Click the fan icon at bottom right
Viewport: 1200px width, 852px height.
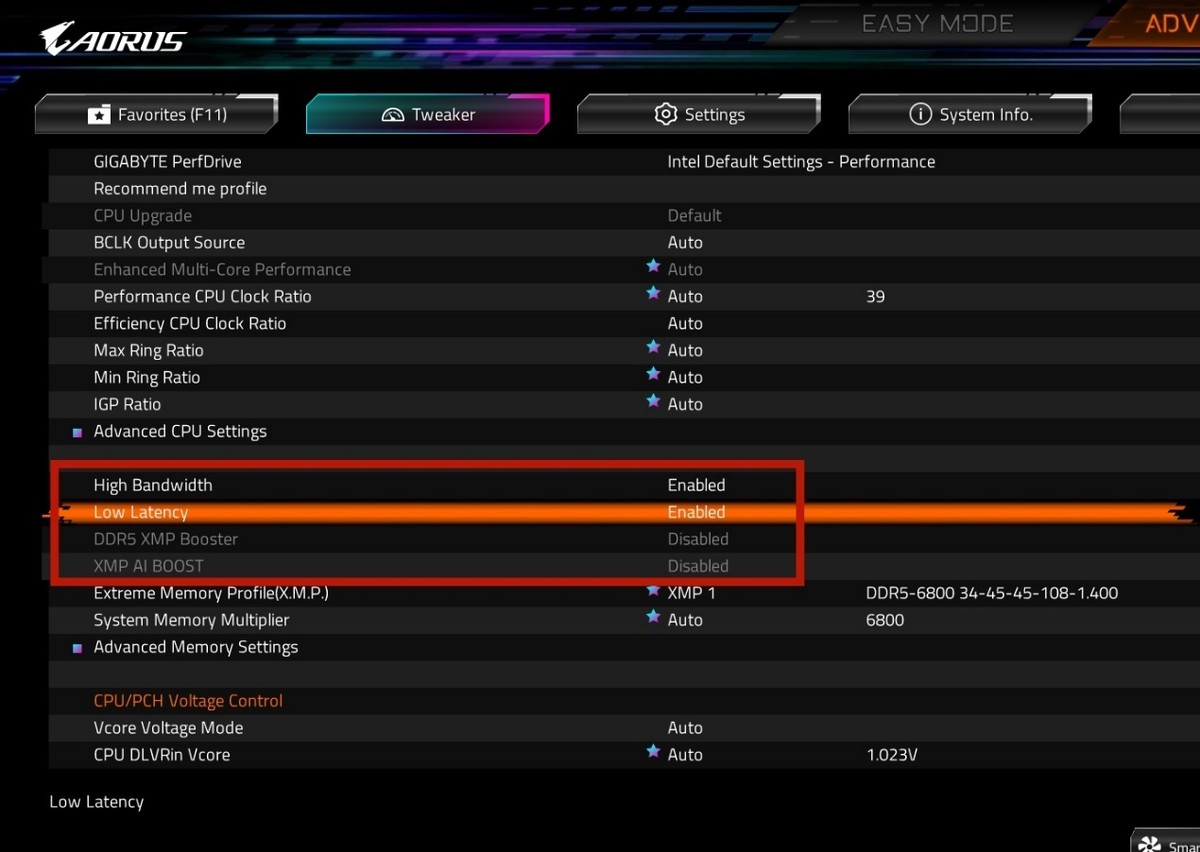point(1150,845)
